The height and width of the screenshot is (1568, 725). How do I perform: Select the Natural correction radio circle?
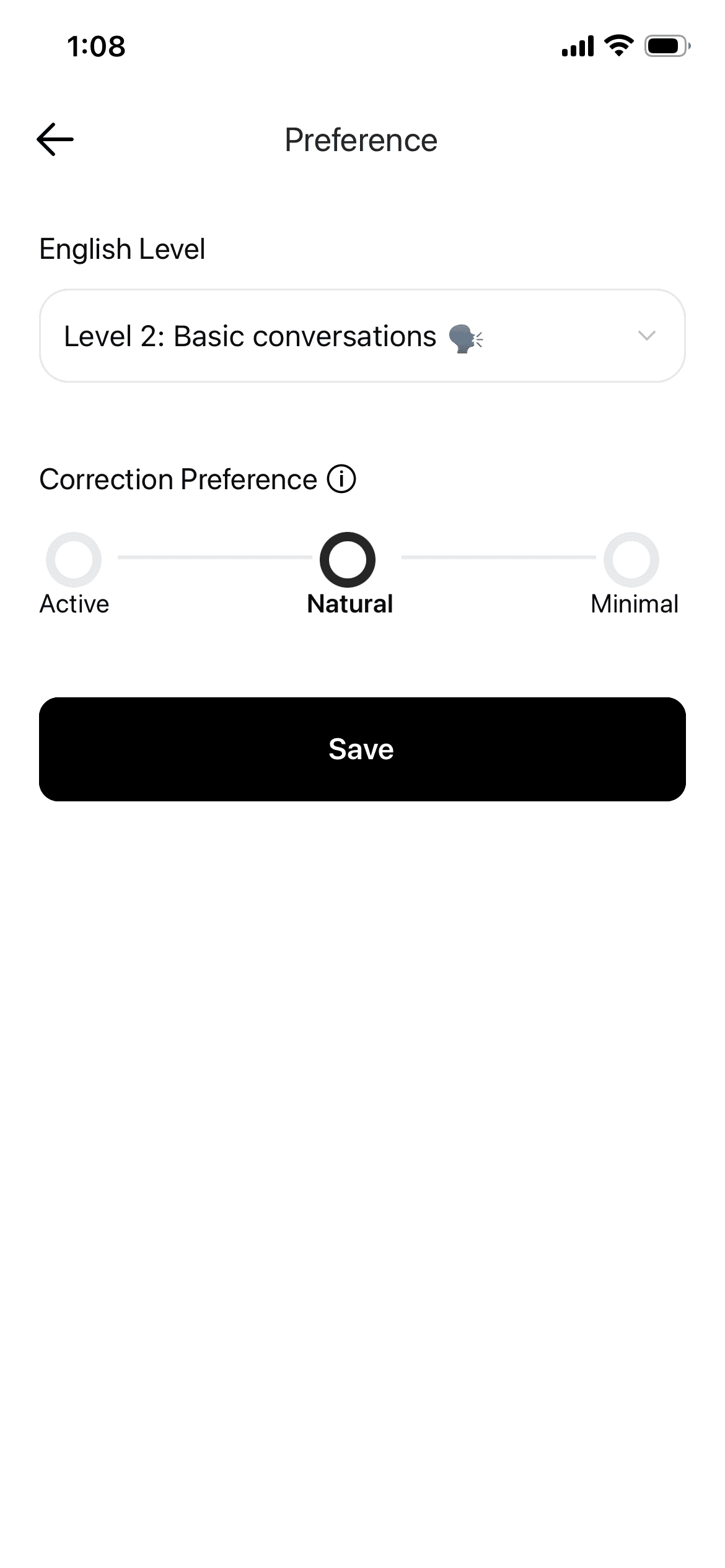click(x=348, y=559)
